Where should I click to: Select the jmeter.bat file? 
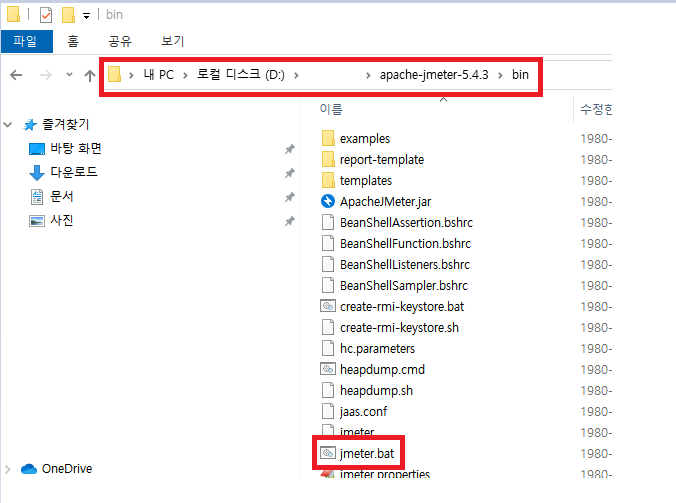367,454
